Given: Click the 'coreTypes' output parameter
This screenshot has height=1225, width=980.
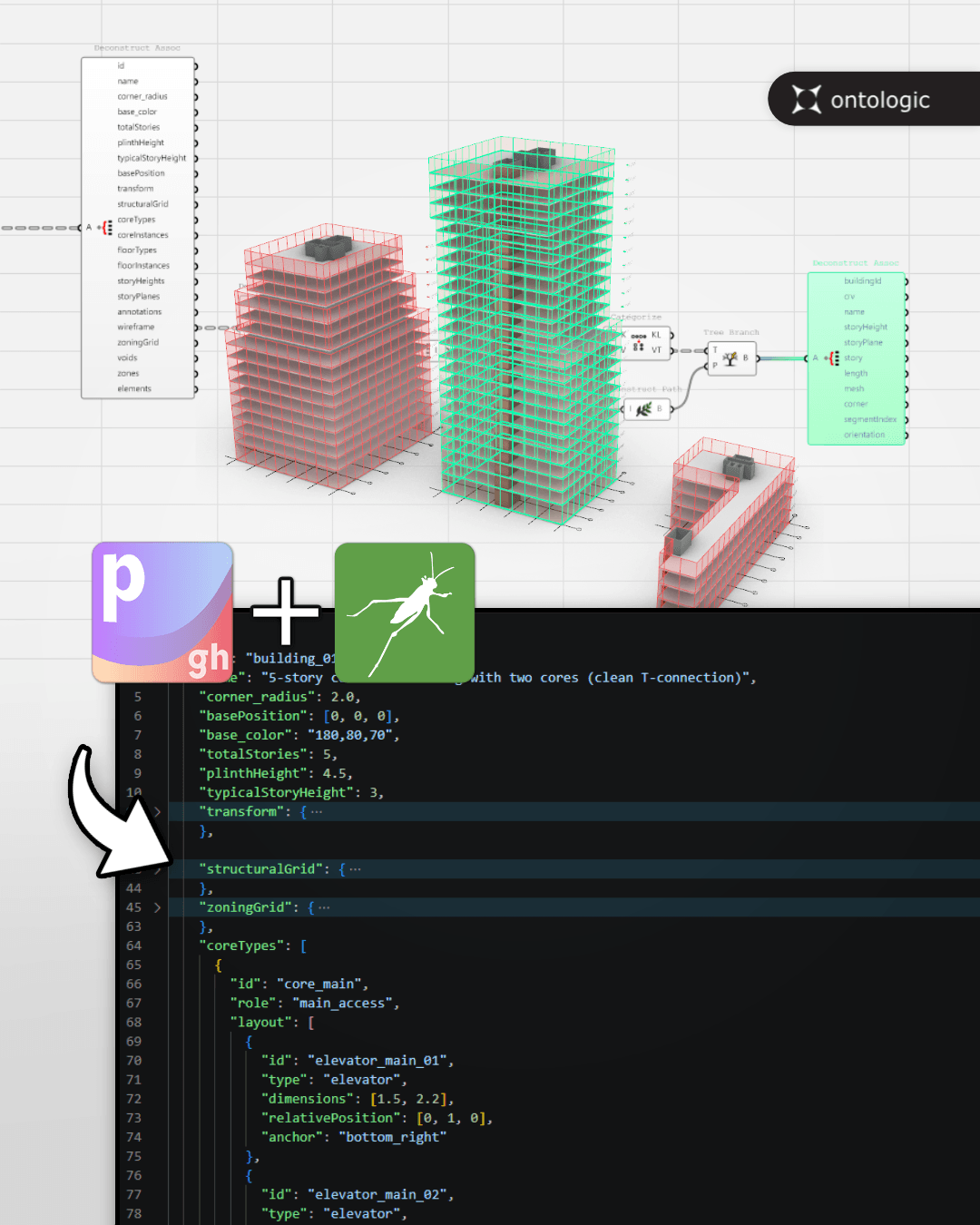Looking at the screenshot, I should coord(136,220).
